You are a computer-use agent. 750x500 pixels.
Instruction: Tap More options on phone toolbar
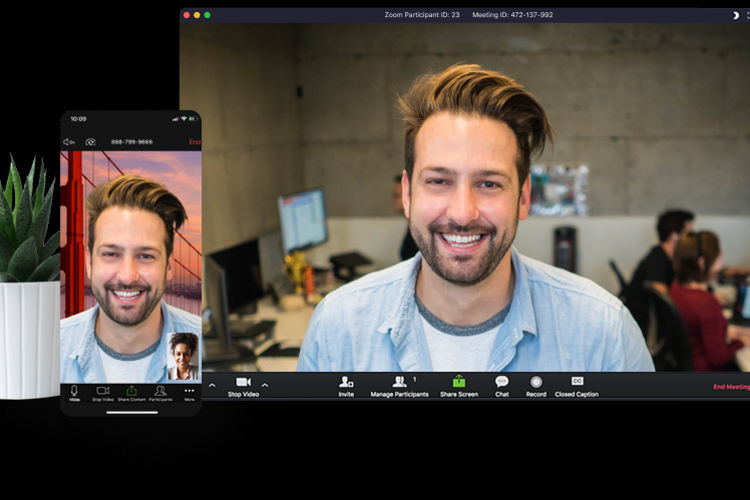coord(189,393)
